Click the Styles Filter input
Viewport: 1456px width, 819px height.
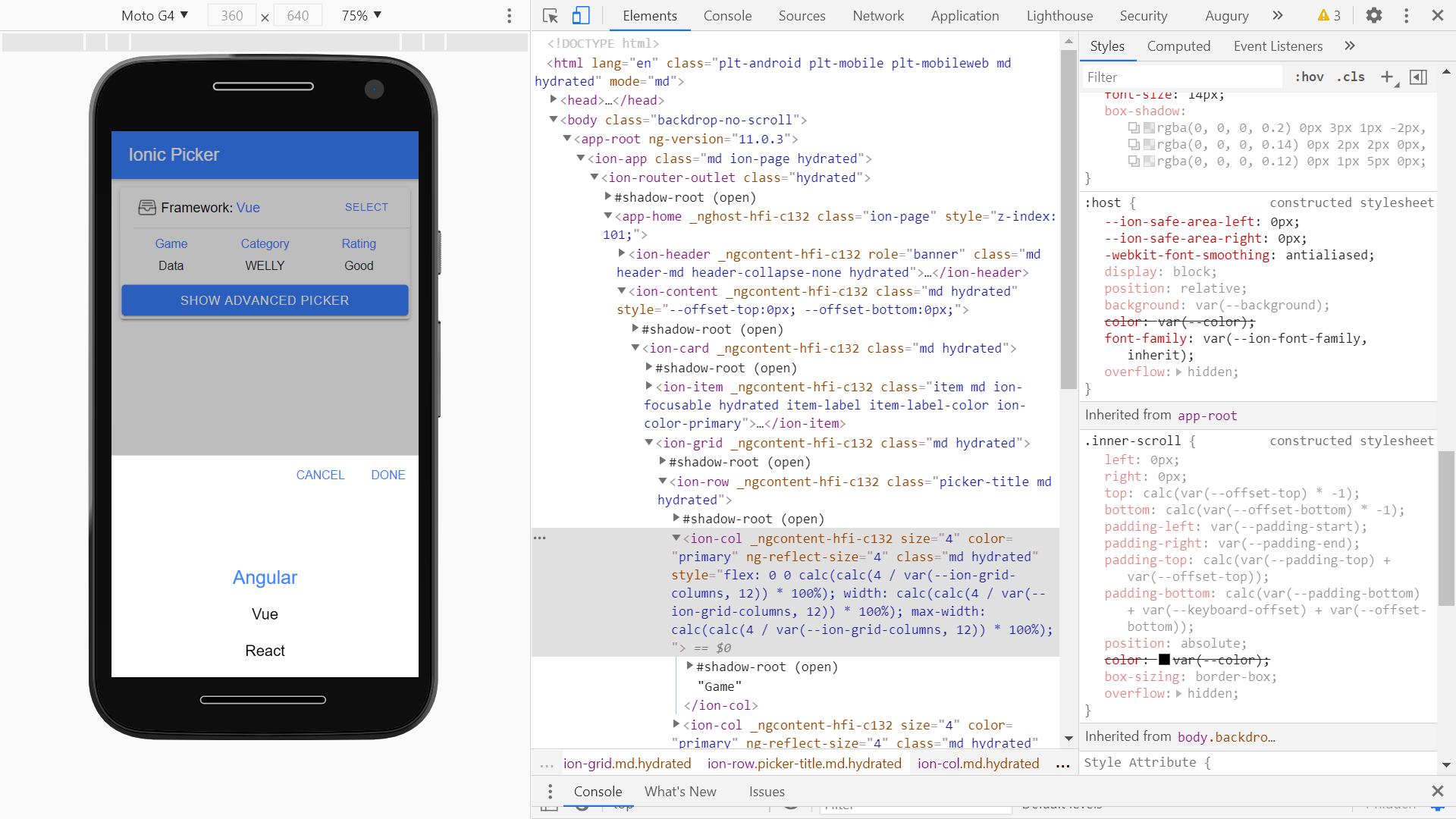[x=1183, y=77]
